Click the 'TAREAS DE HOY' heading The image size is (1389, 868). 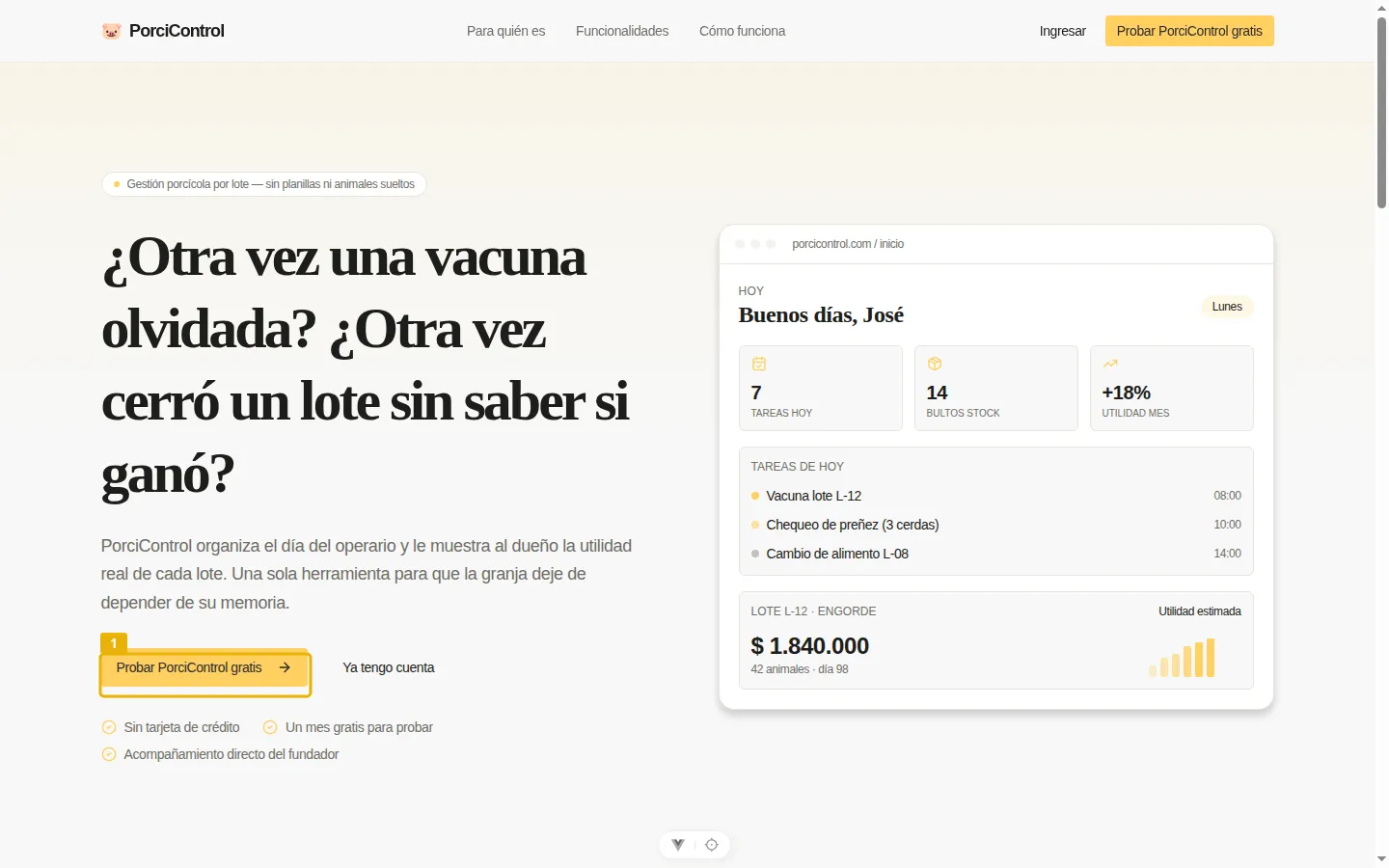(x=797, y=467)
